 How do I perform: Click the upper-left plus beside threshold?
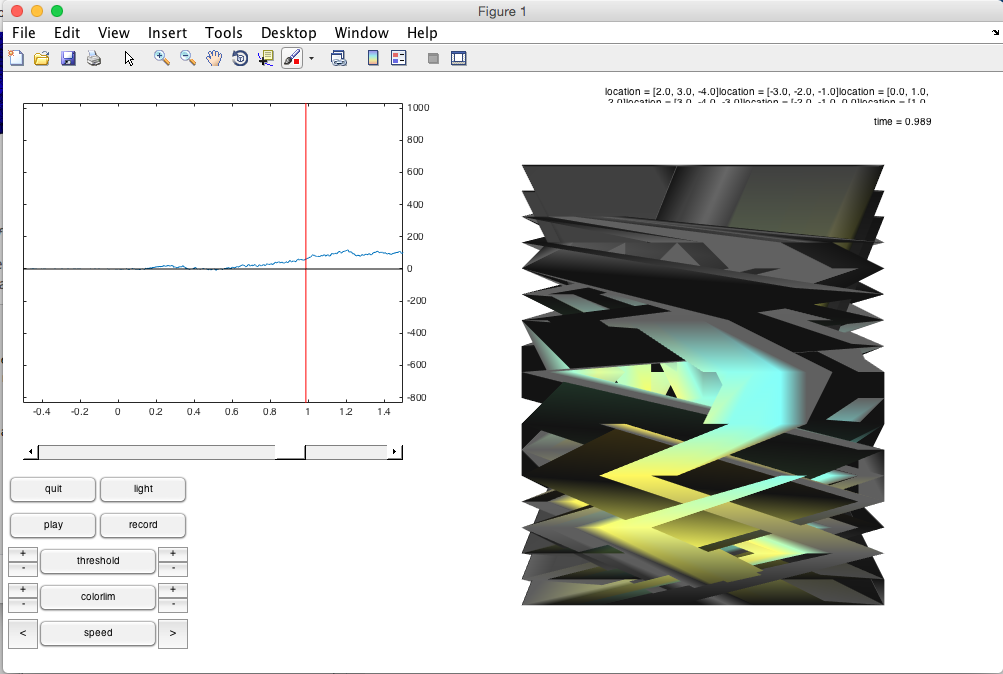coord(23,554)
